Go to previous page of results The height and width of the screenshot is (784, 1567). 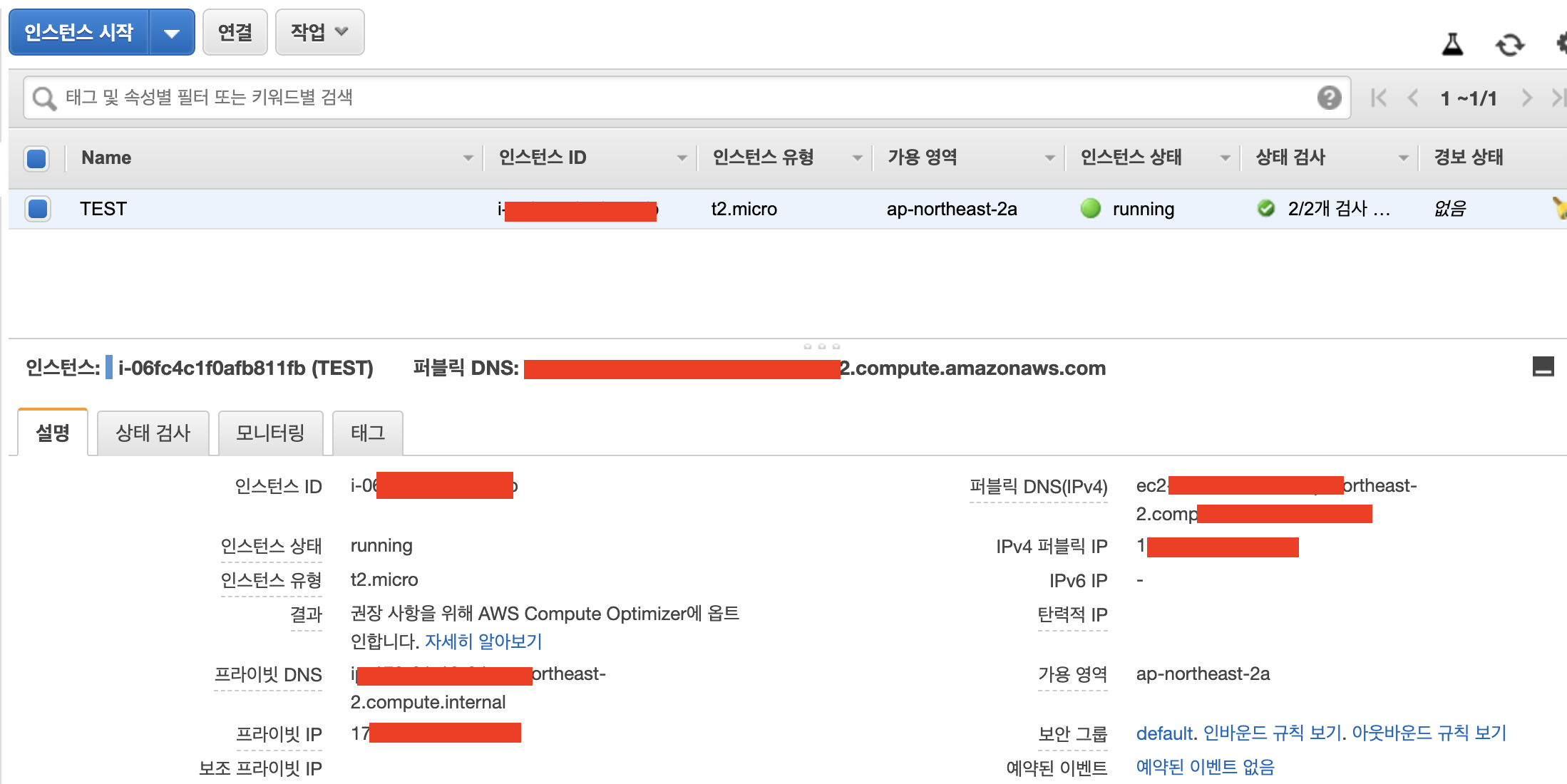tap(1412, 98)
